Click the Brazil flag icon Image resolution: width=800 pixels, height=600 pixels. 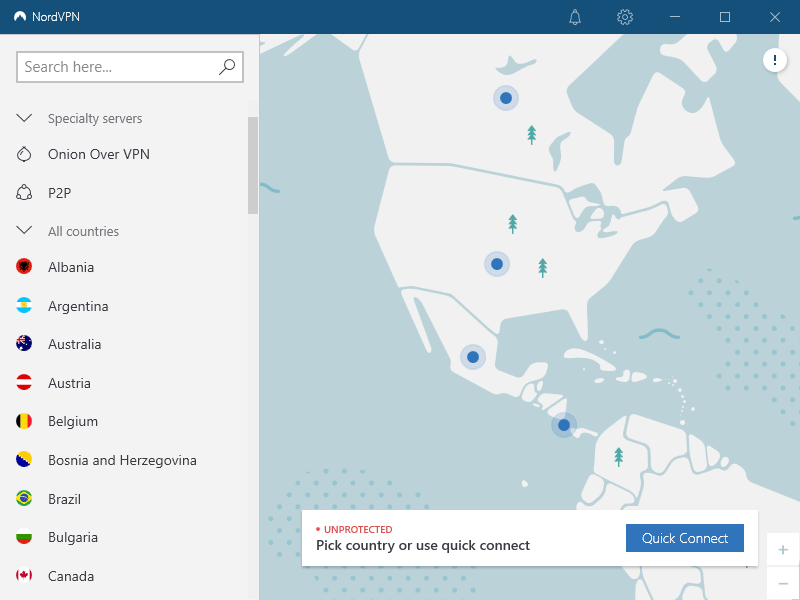(24, 498)
